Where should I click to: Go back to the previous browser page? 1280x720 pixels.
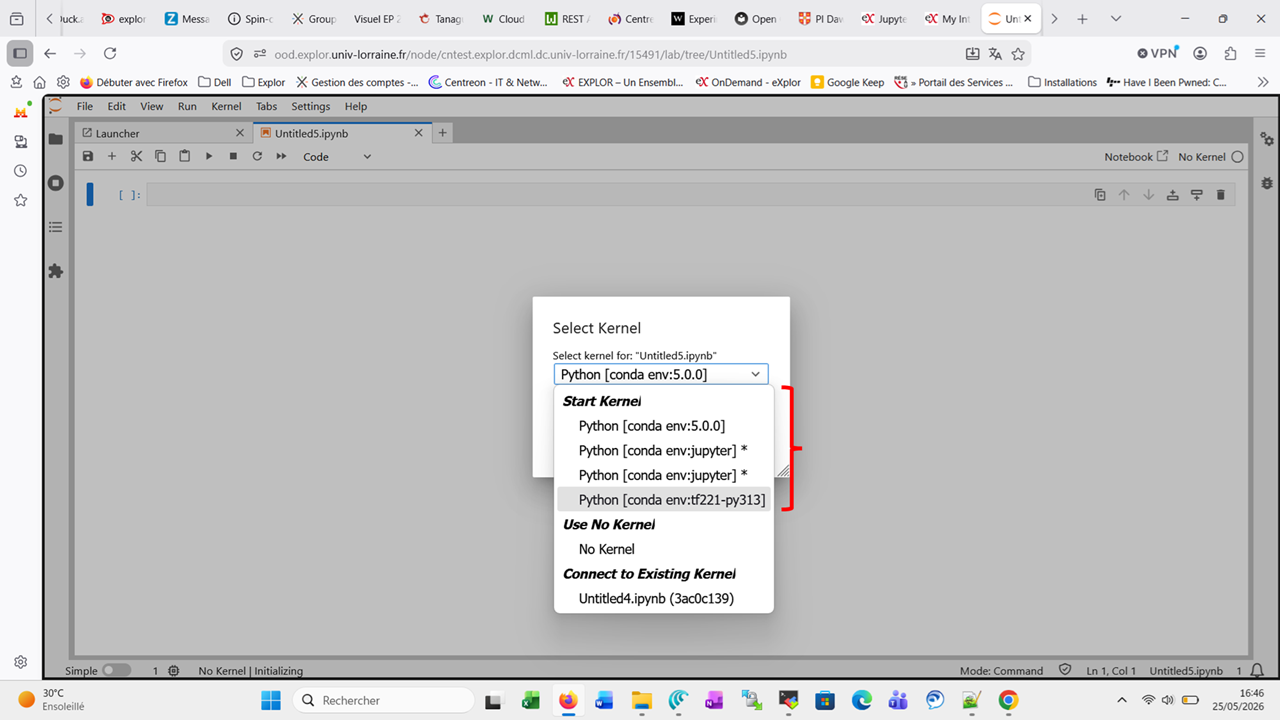pyautogui.click(x=50, y=54)
